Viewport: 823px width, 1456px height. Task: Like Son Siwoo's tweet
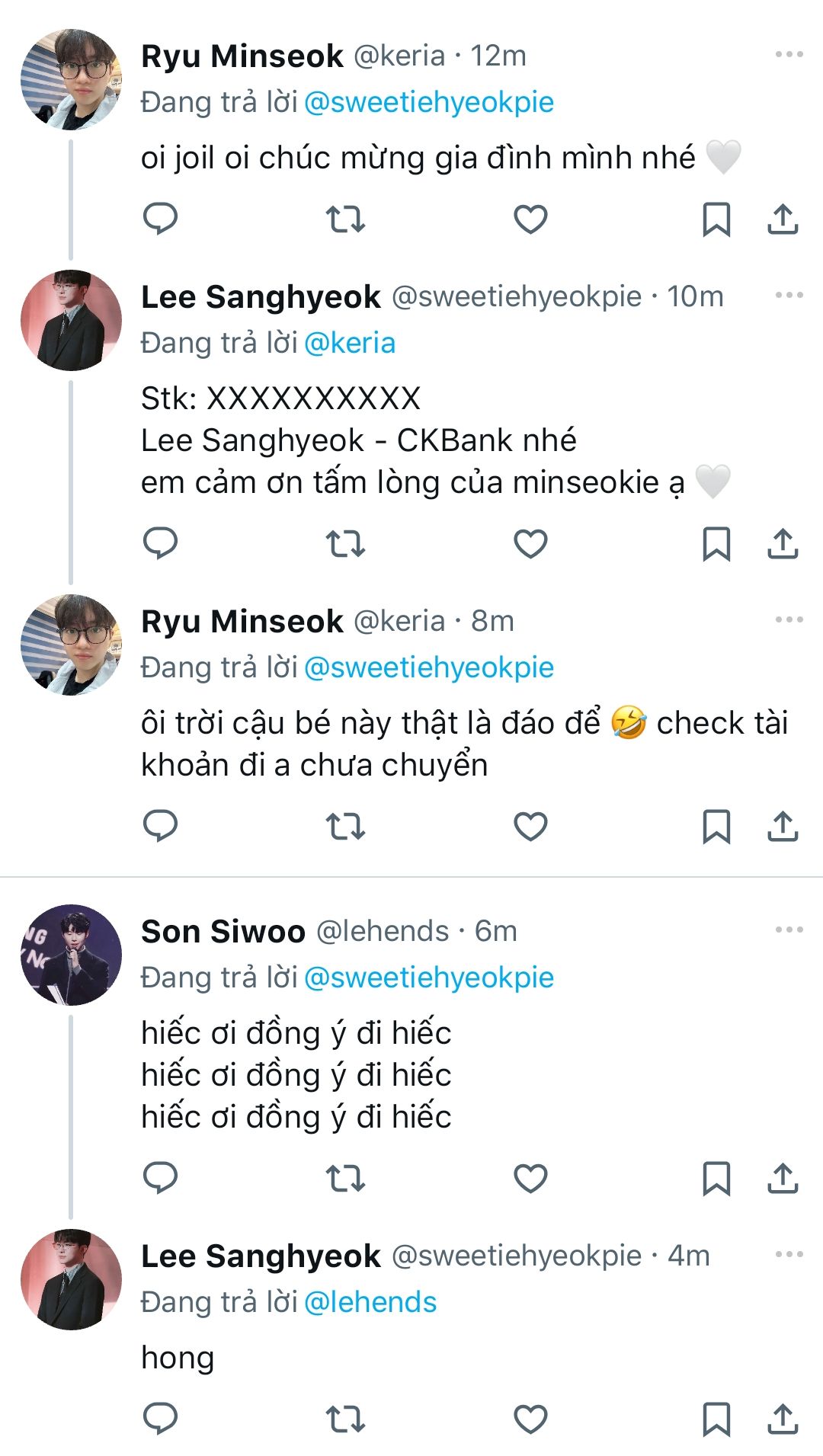click(x=530, y=1179)
